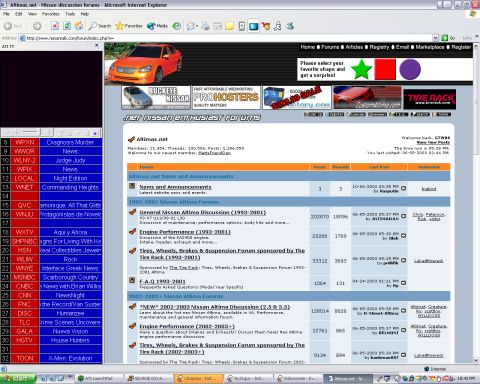
Task: Click the Marketplace link in the site header
Action: pos(430,47)
